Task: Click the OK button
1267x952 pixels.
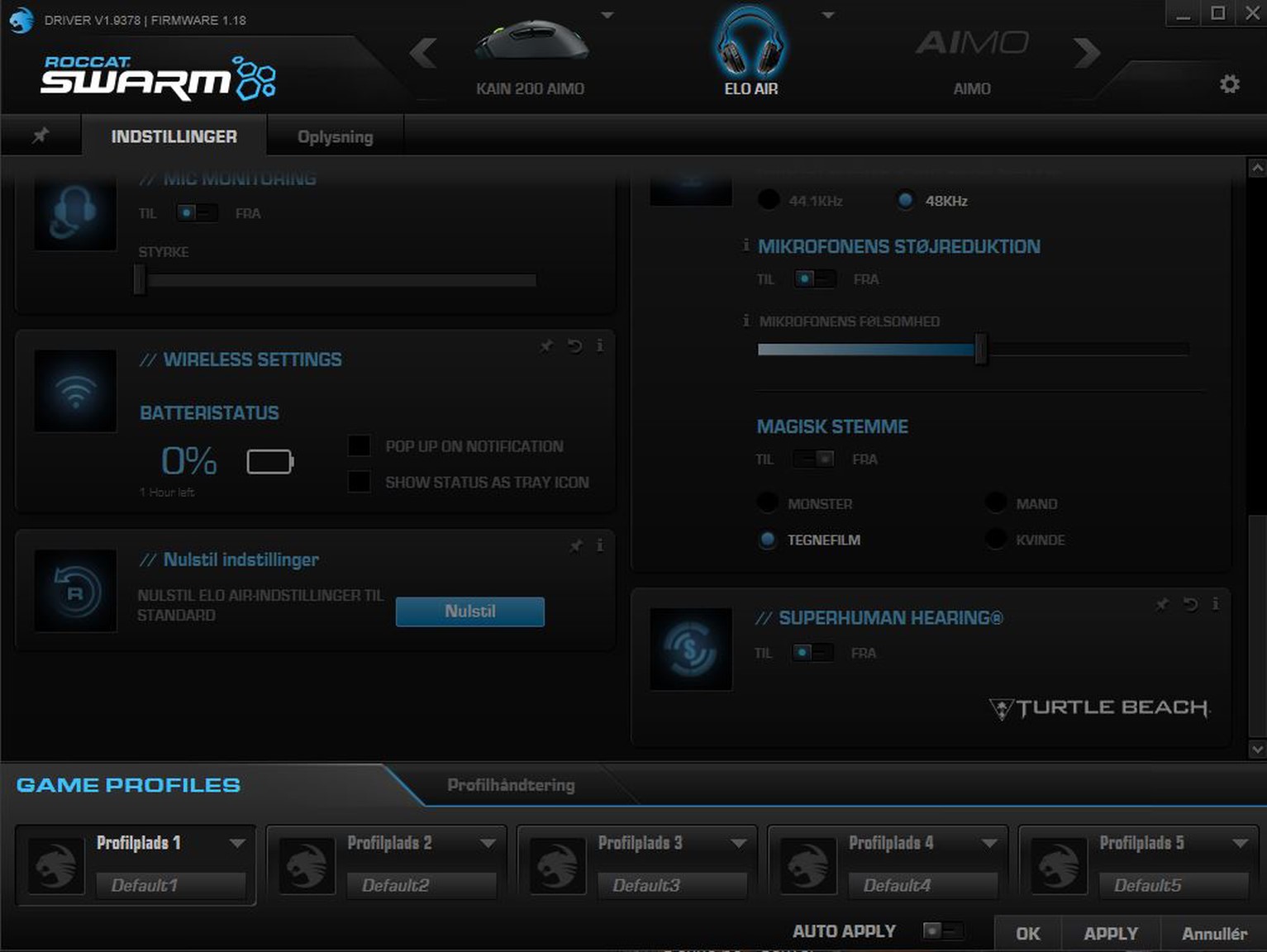Action: [1027, 933]
